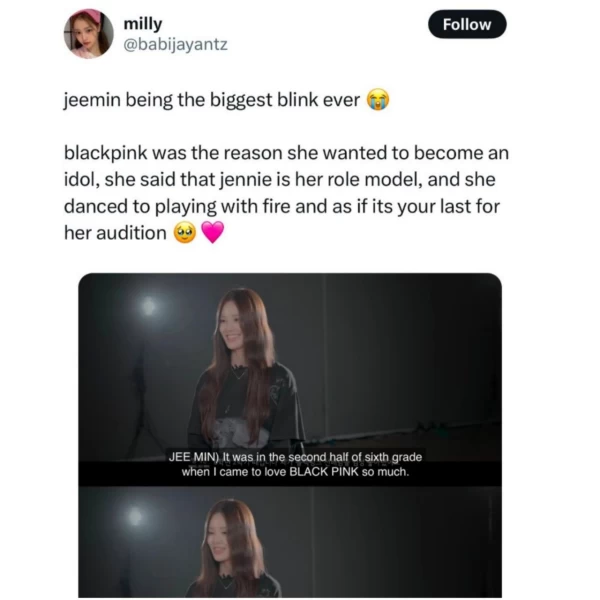Open milly's profile picture avatar
This screenshot has width=600, height=600.
tap(88, 34)
